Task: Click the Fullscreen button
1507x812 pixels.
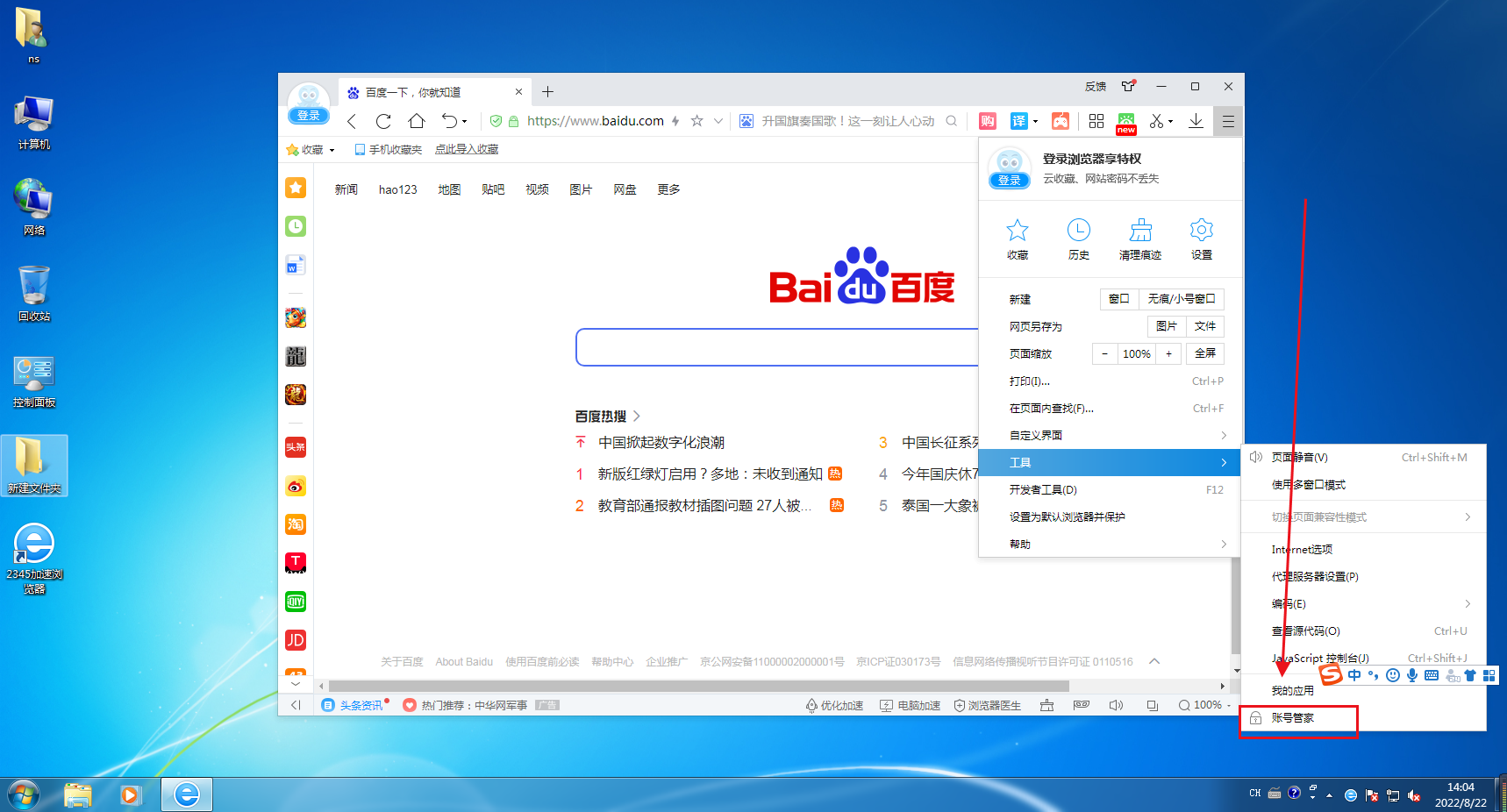Action: [x=1205, y=353]
